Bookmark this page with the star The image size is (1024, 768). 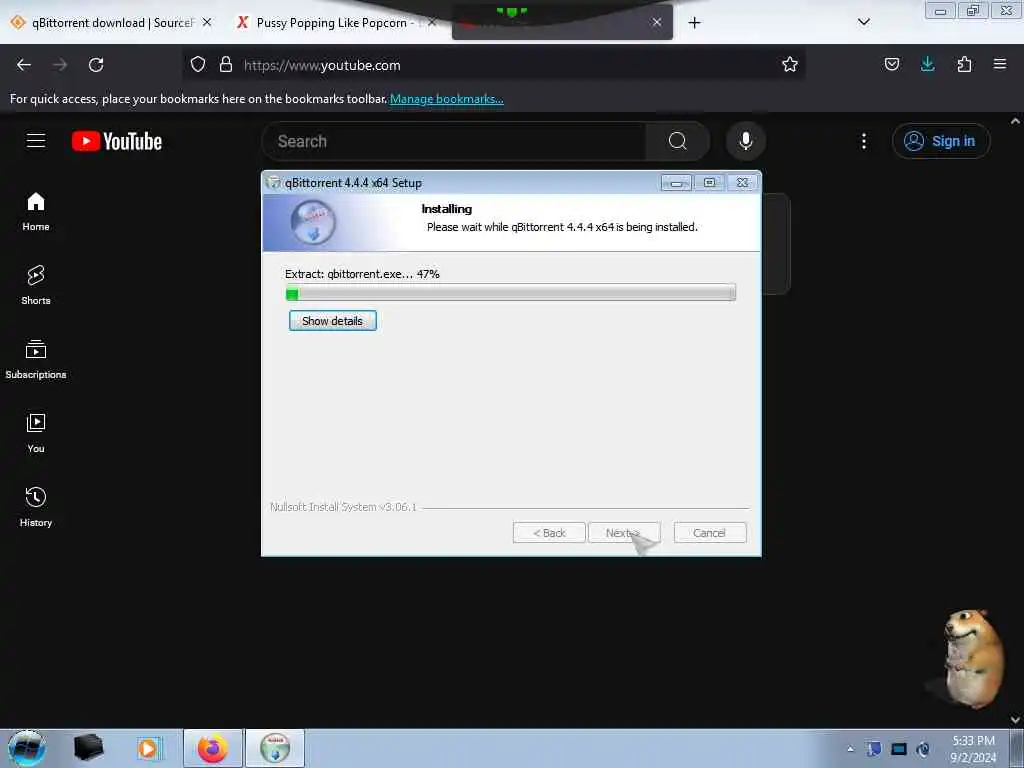(790, 64)
